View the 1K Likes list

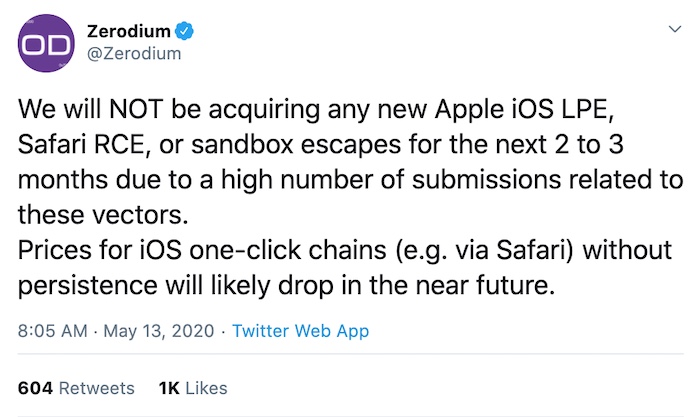[x=193, y=388]
